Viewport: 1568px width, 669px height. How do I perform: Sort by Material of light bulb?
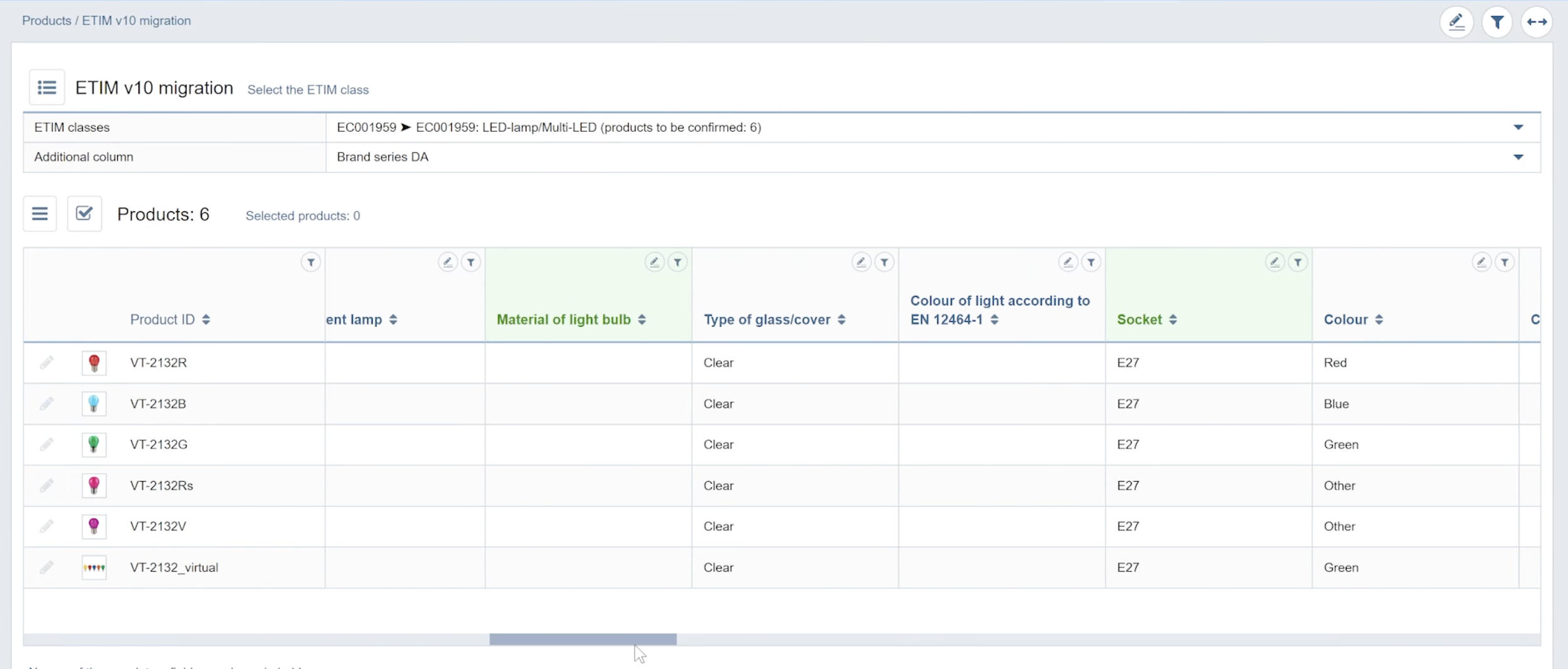click(642, 319)
